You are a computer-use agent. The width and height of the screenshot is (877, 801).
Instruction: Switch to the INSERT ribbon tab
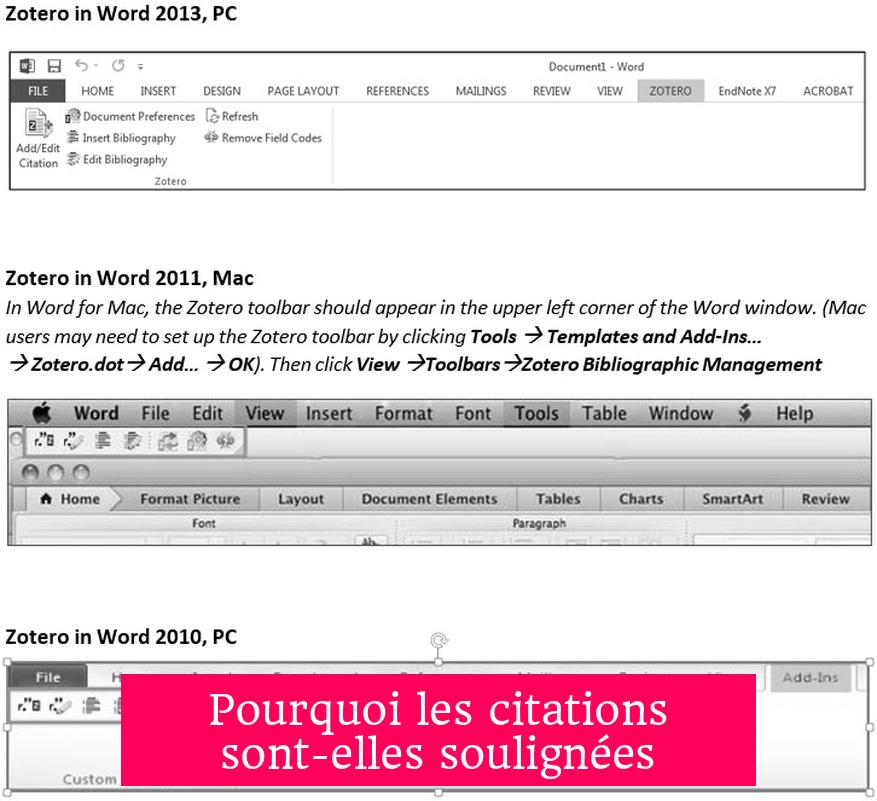[158, 91]
